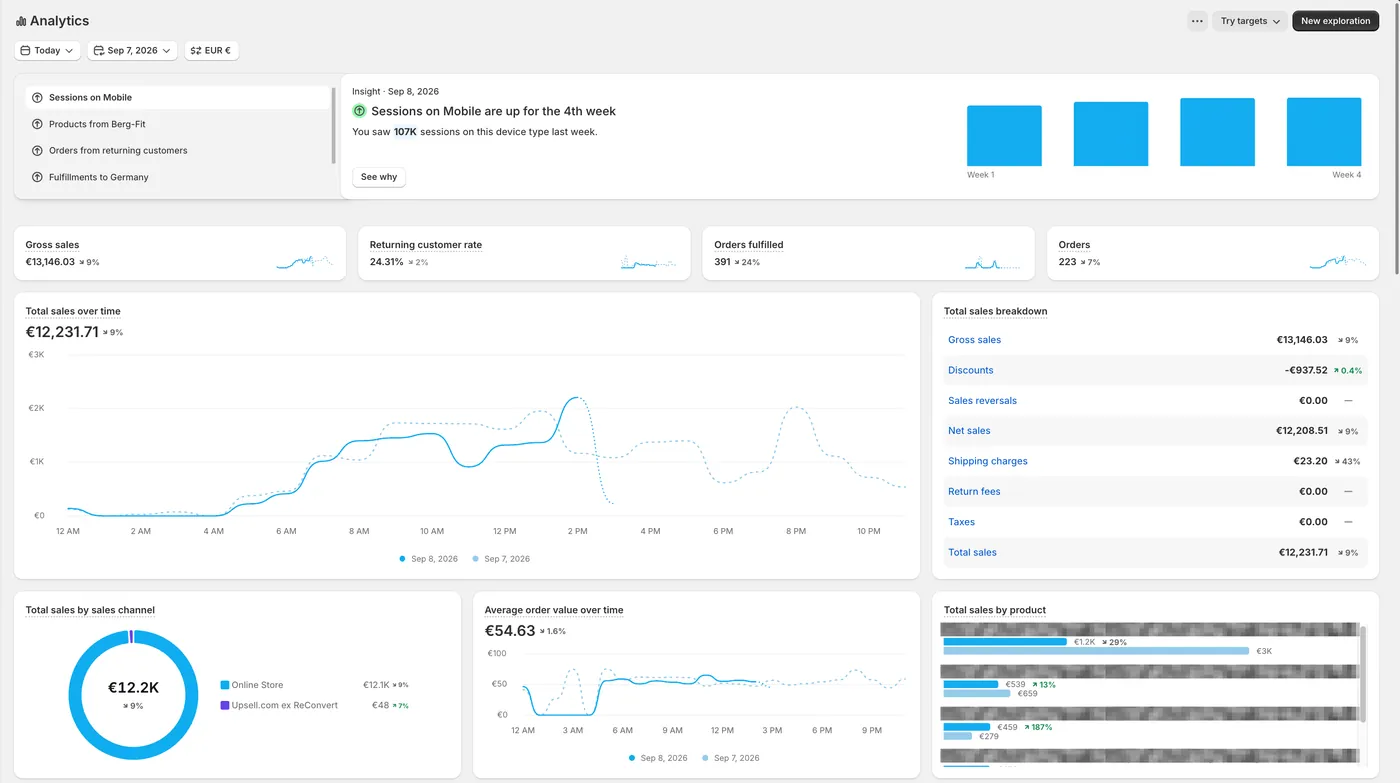Viewport: 1400px width, 783px height.
Task: Open the Average order value over time title
Action: coord(554,610)
